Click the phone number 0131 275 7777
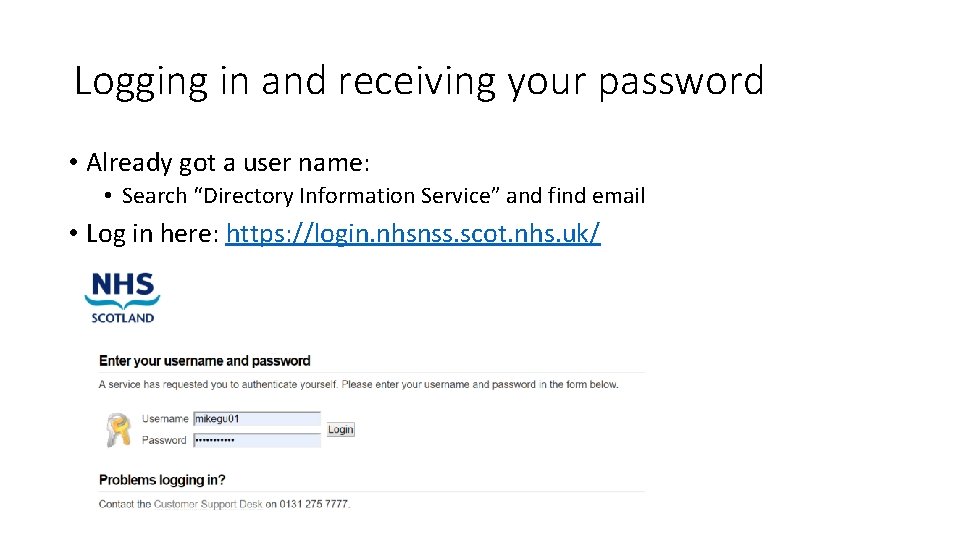This screenshot has width=960, height=540. (x=314, y=504)
